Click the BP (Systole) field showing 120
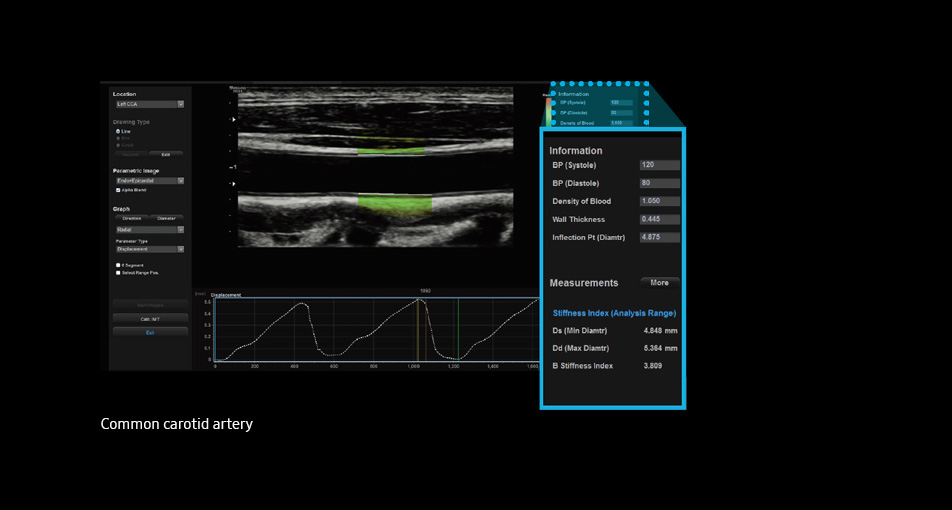Screen dimensions: 952x510 click(659, 165)
